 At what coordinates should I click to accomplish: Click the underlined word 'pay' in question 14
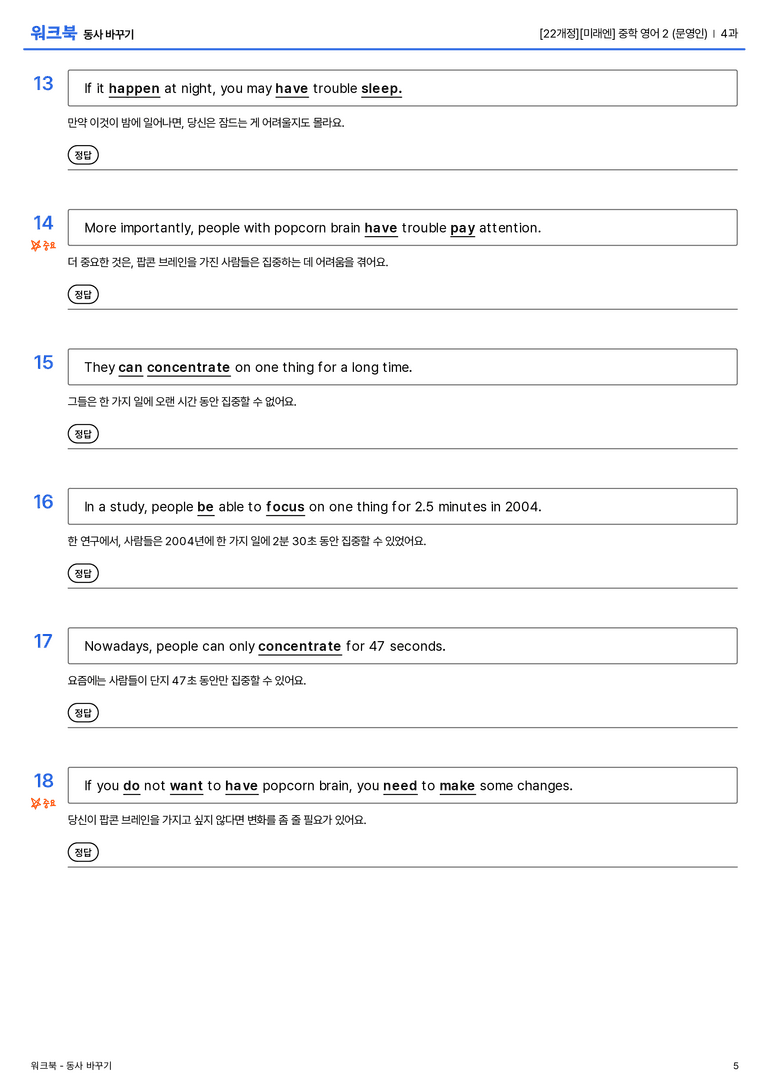(x=462, y=228)
